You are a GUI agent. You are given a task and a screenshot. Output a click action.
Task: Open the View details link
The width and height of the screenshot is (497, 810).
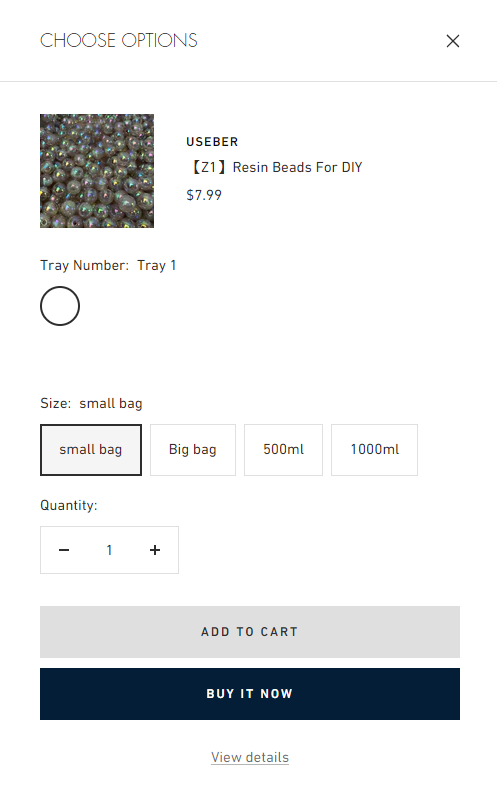coord(250,757)
